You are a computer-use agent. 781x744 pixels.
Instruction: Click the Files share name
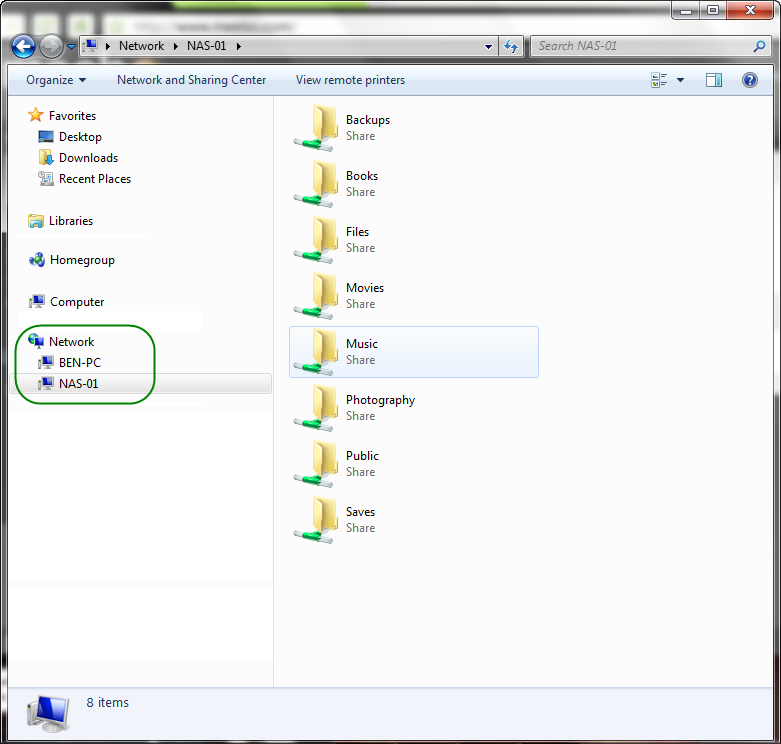click(x=357, y=232)
